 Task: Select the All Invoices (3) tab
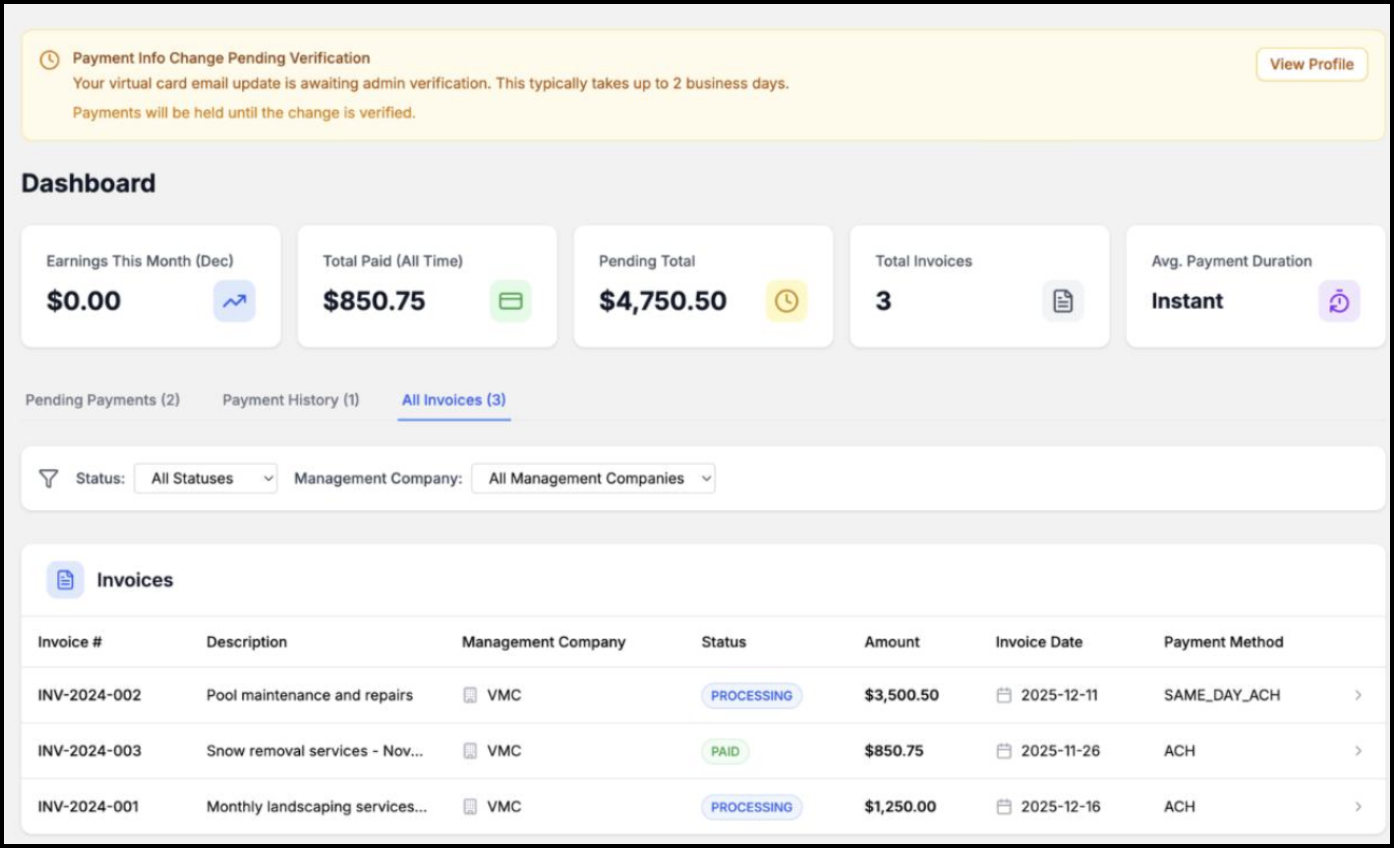pyautogui.click(x=454, y=400)
